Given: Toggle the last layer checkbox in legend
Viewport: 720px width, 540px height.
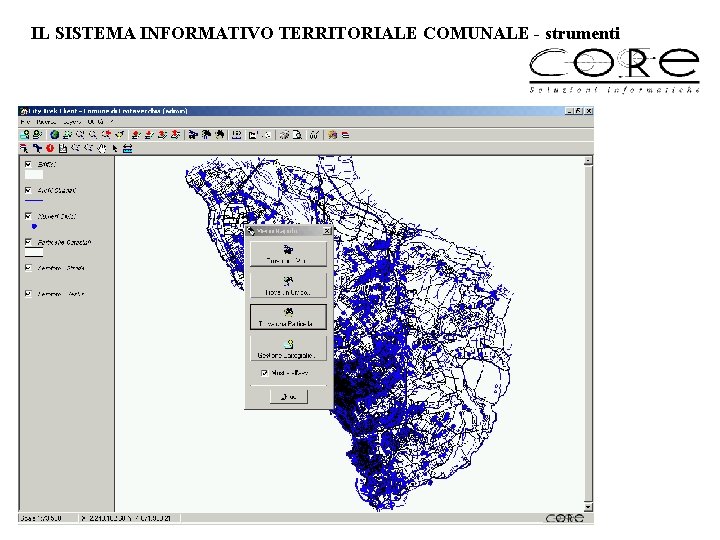Looking at the screenshot, I should 28,293.
